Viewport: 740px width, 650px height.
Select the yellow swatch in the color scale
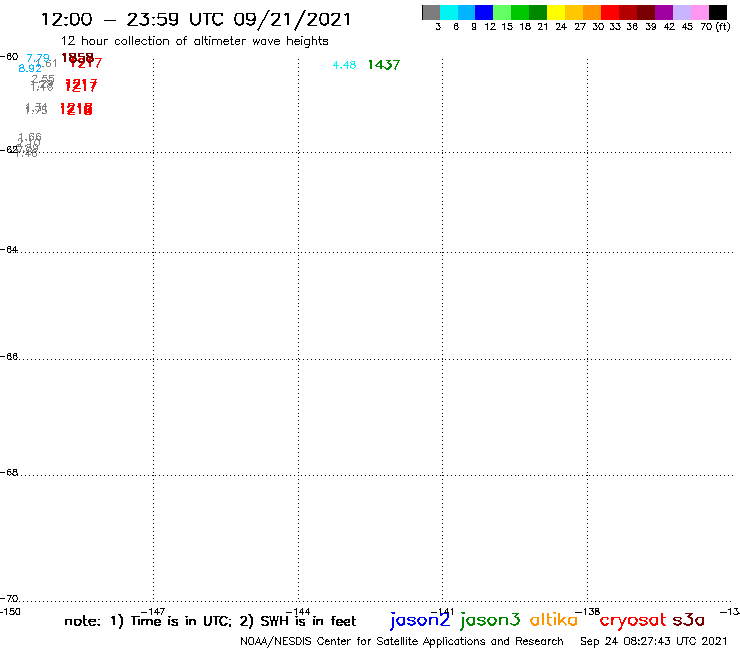point(556,12)
